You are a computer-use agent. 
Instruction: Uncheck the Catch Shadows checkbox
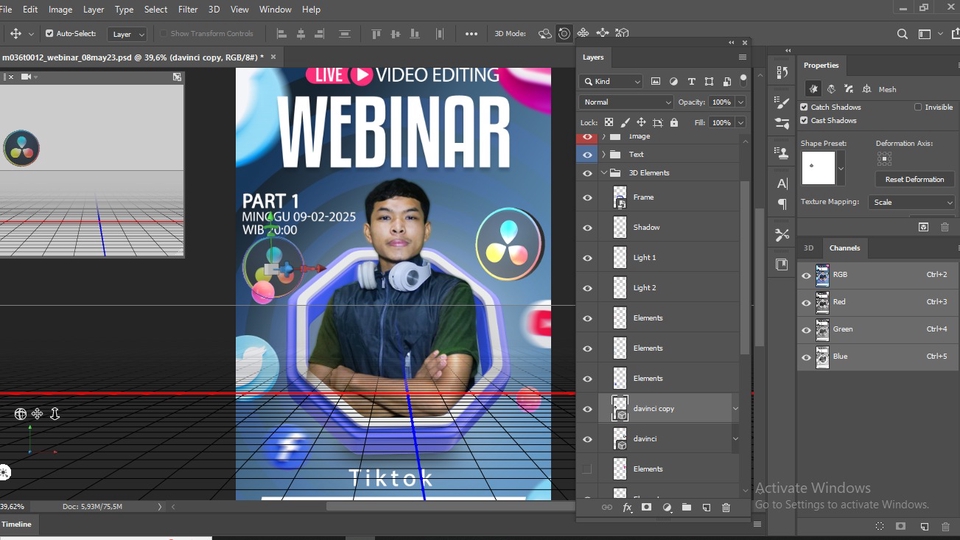(804, 107)
